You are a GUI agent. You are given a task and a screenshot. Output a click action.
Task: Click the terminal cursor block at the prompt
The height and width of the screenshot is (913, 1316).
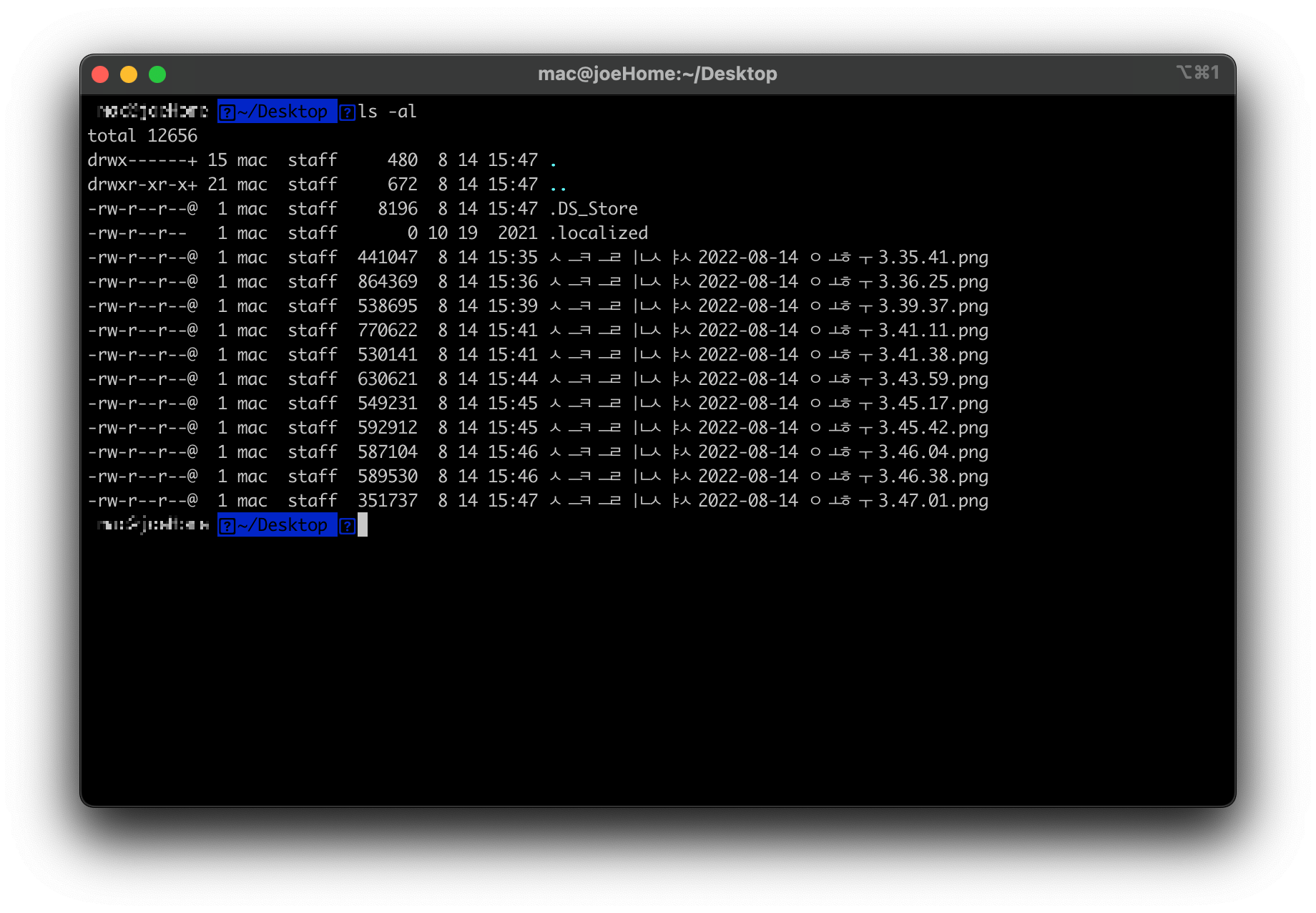pos(363,525)
